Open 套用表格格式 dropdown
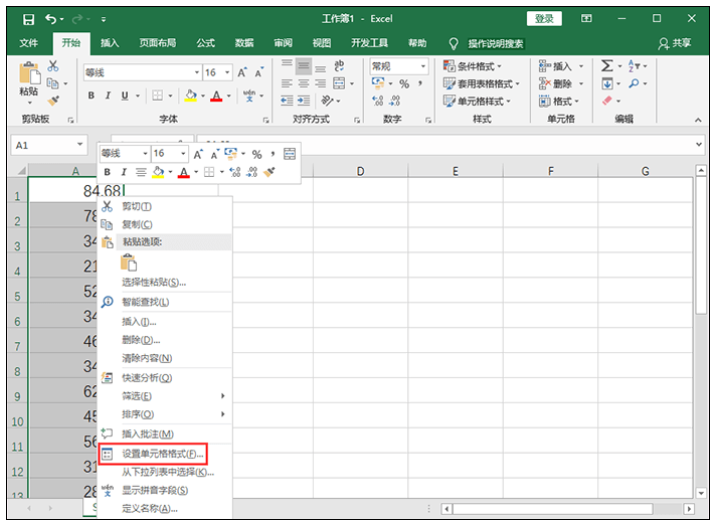The image size is (725, 524). point(481,84)
